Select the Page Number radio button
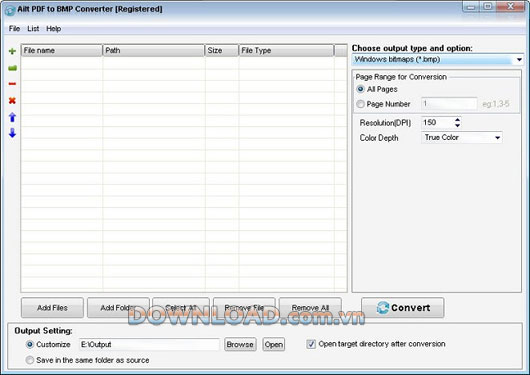 point(360,104)
